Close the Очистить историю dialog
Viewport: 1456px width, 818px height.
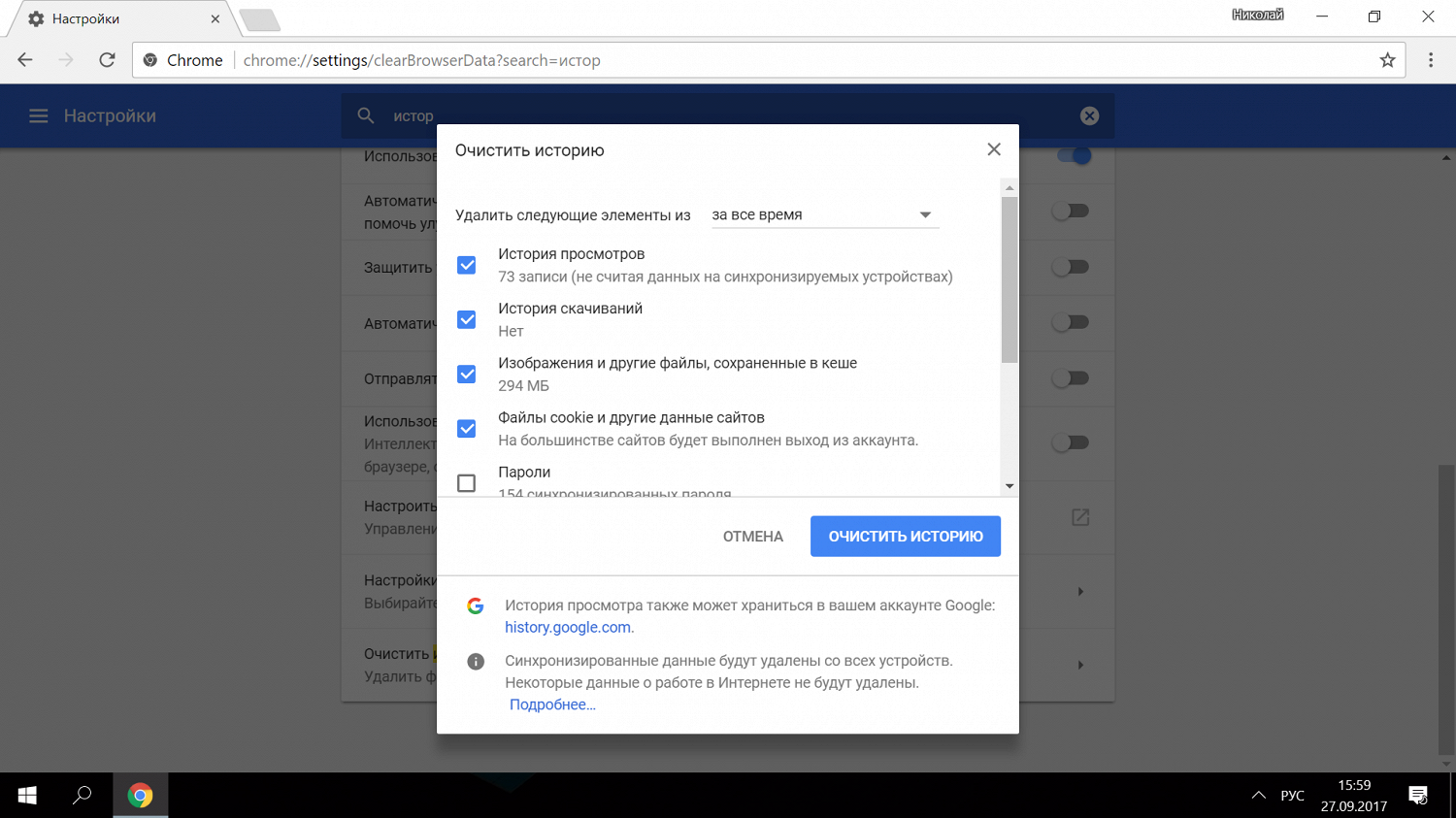coord(993,149)
